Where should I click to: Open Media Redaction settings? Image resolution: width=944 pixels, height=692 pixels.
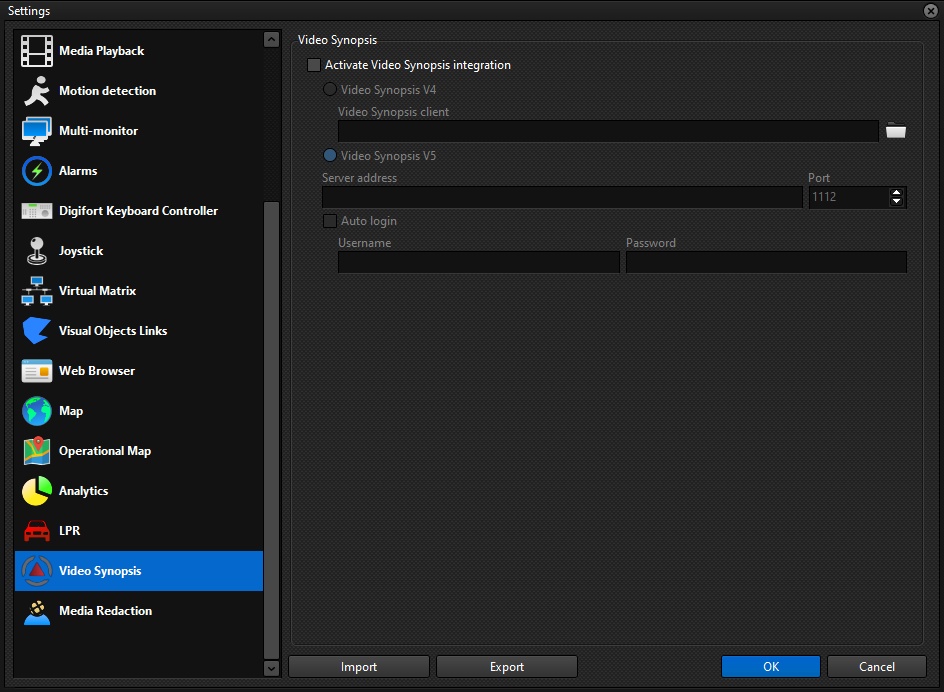click(x=138, y=611)
